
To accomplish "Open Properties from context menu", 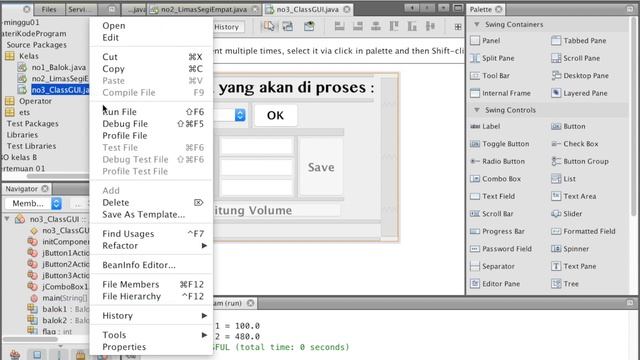I will point(151,347).
